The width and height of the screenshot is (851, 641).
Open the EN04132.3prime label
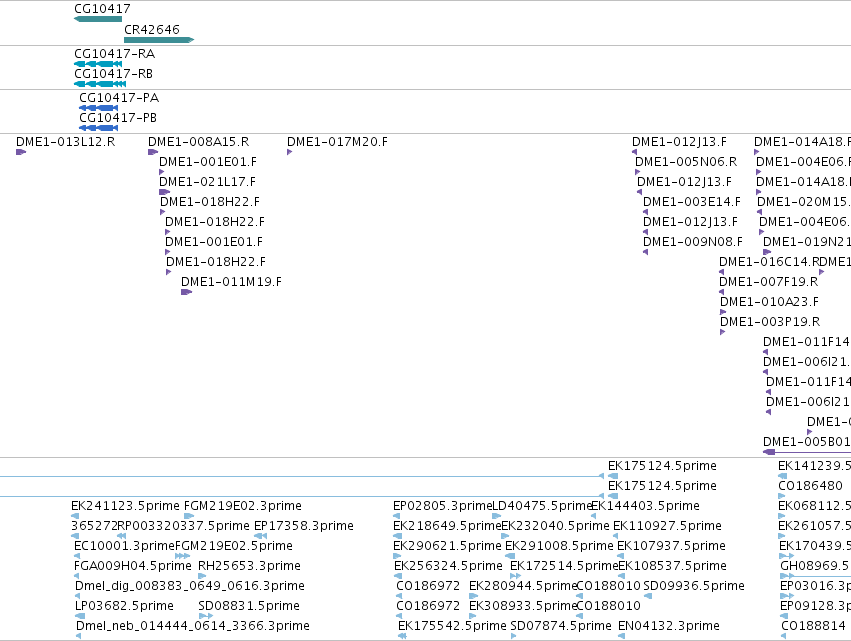pos(669,626)
